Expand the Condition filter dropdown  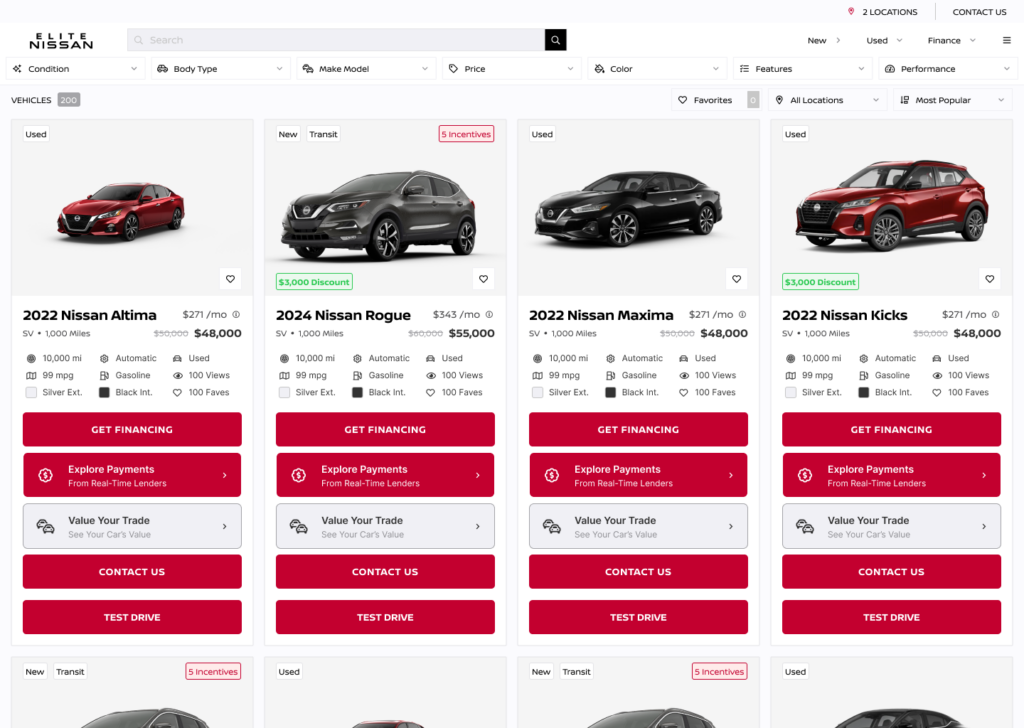coord(75,69)
